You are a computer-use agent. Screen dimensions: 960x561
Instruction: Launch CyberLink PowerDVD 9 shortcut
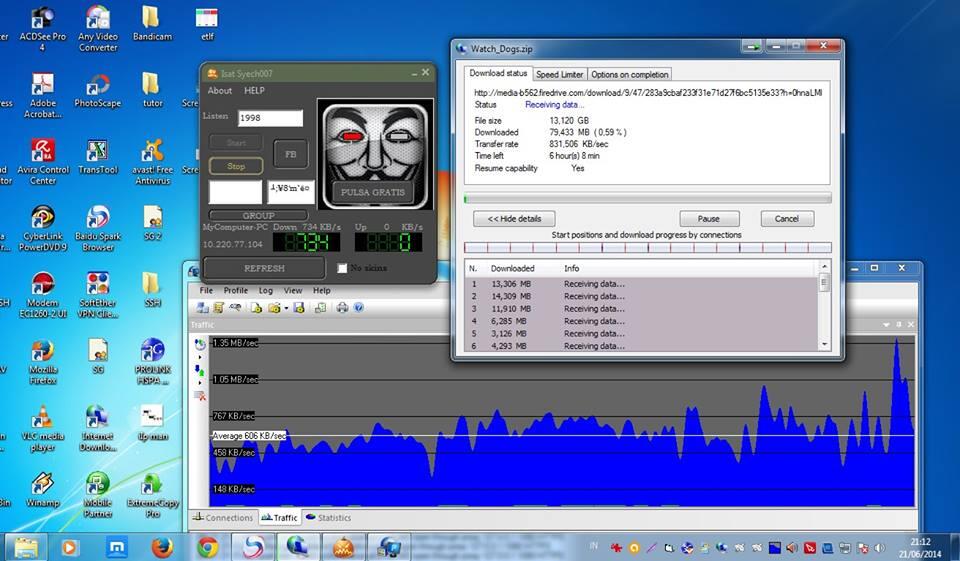[42, 228]
